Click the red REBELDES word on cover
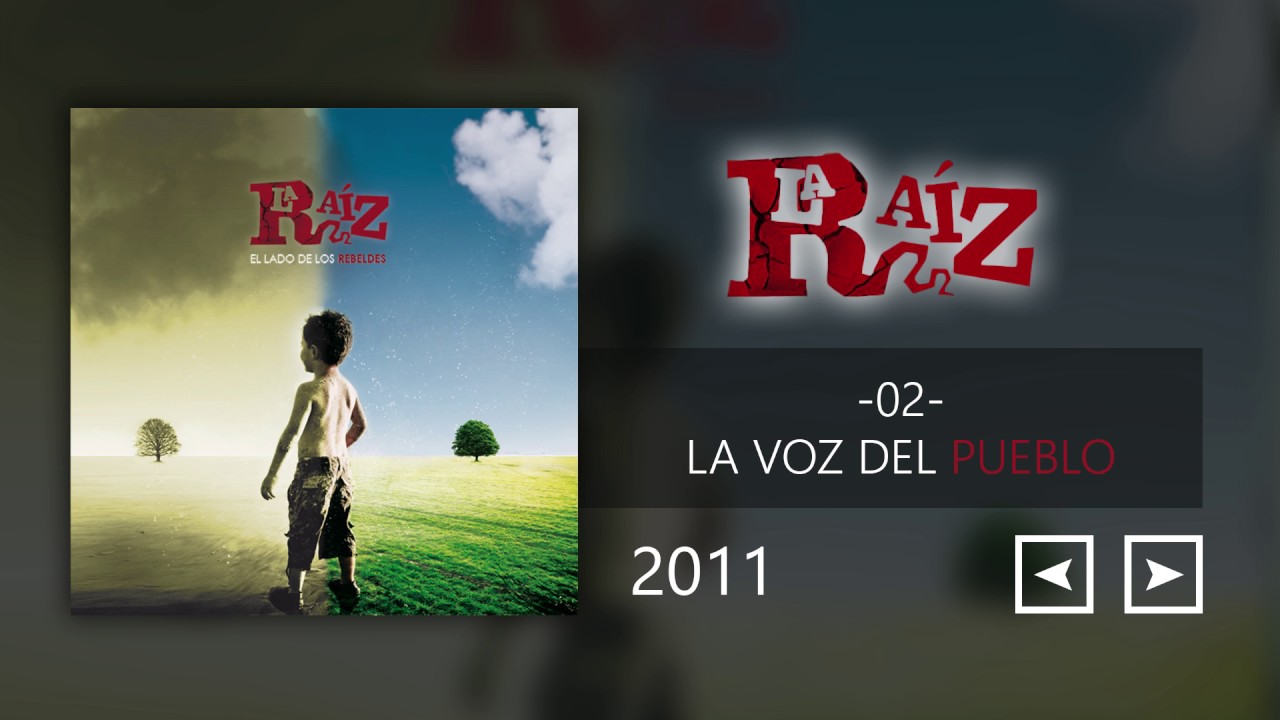 point(362,259)
